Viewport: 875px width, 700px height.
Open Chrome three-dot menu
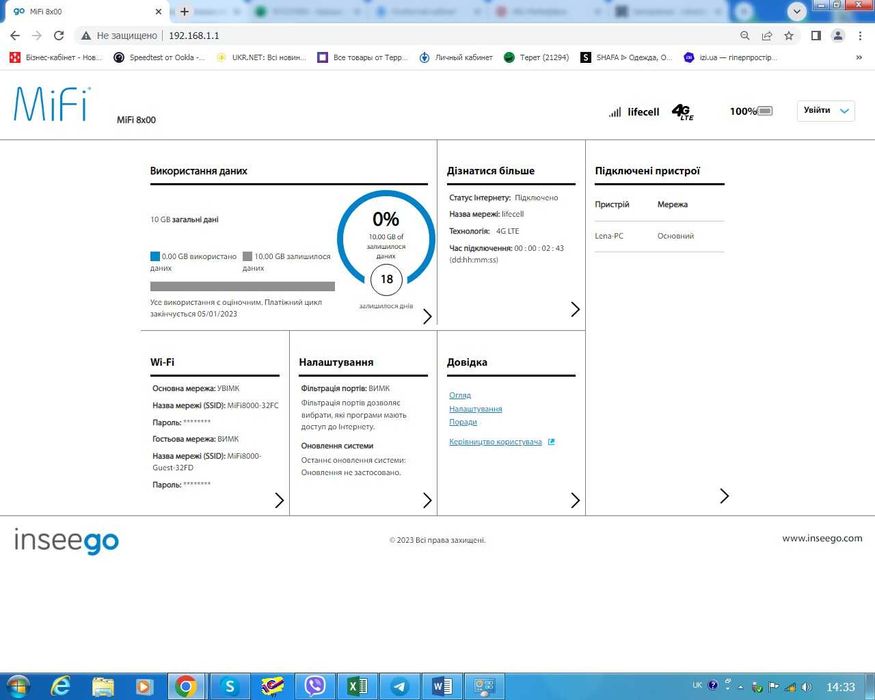tap(860, 36)
